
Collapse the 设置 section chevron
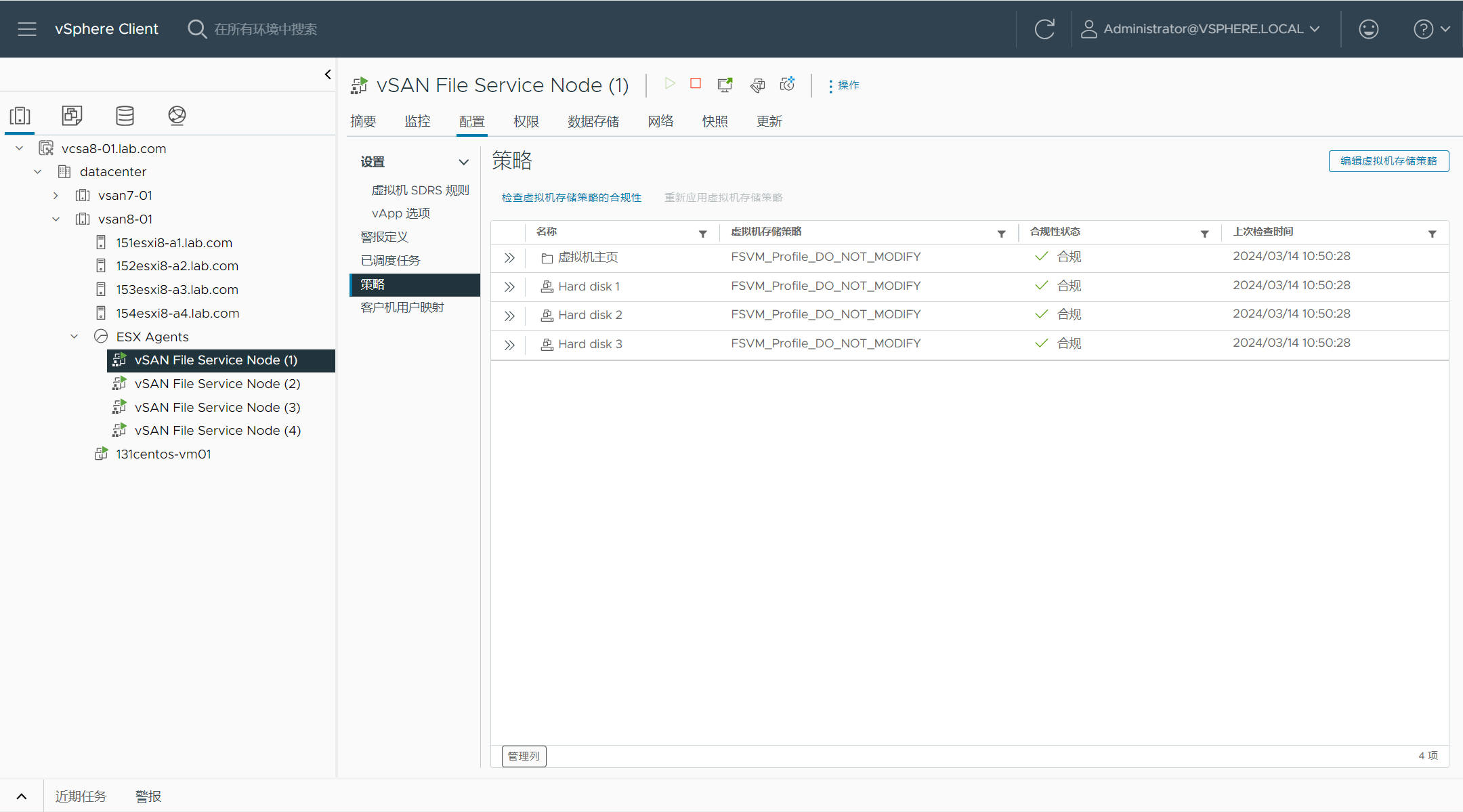(x=463, y=162)
